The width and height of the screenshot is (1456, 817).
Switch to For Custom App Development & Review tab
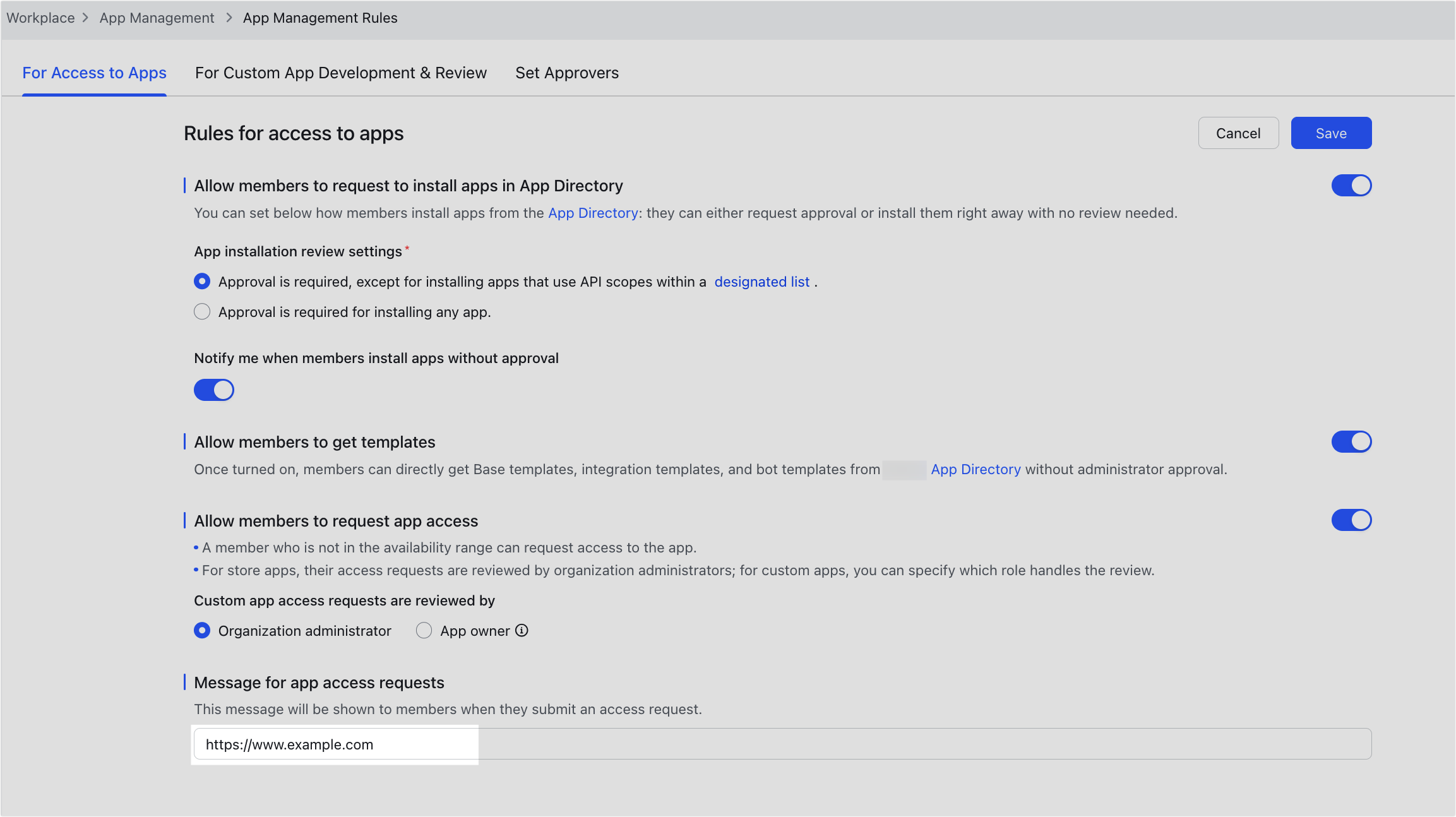tap(341, 73)
